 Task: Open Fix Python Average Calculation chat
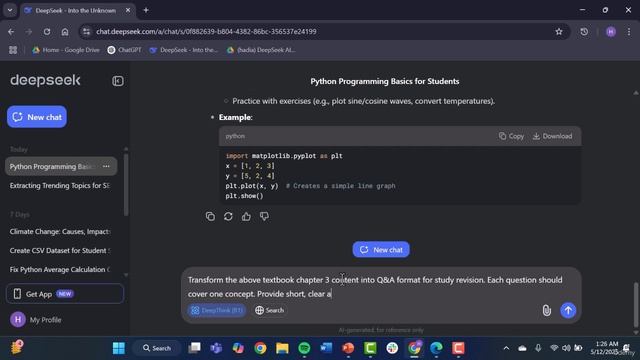click(60, 270)
